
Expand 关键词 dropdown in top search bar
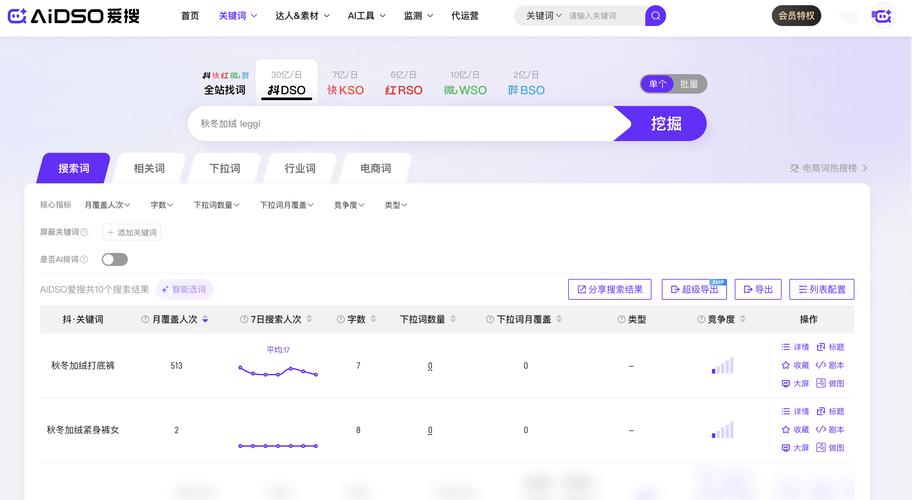tap(543, 16)
